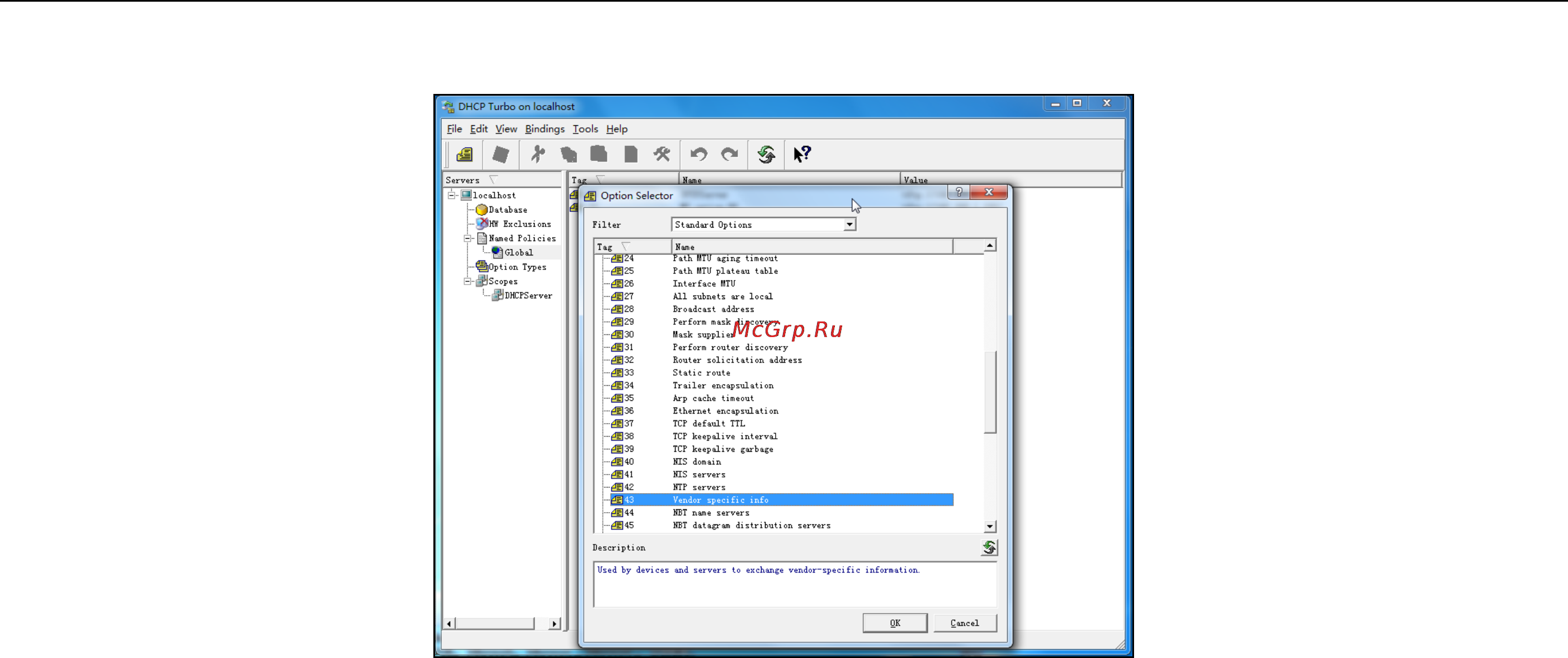Click the redo arrow toolbar icon

coord(729,155)
